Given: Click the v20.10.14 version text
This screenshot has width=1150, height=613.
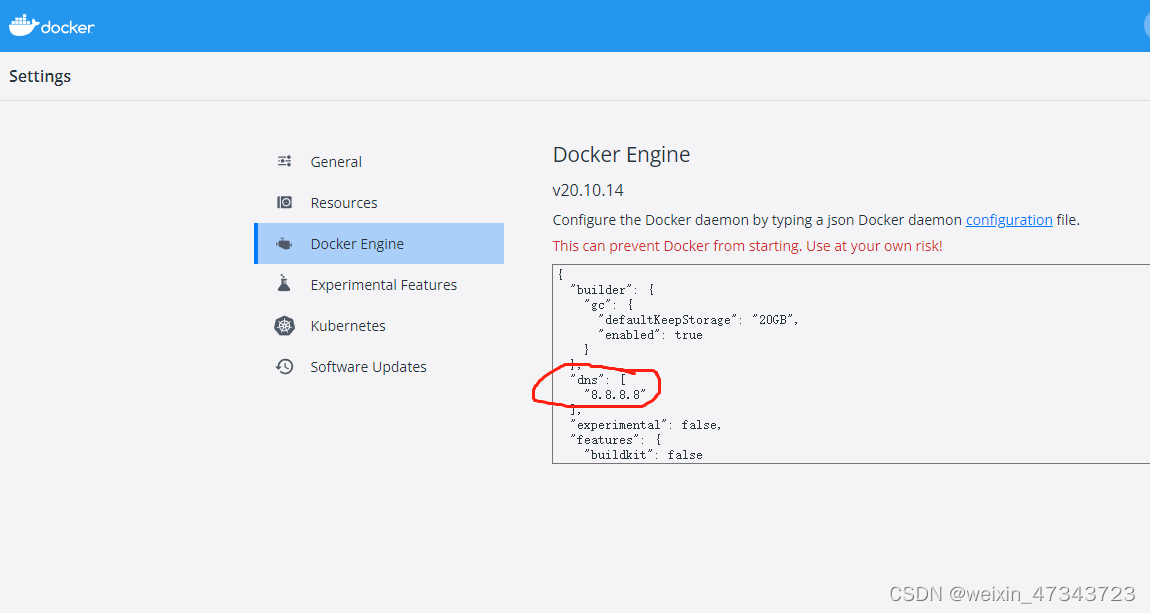Looking at the screenshot, I should pos(588,191).
